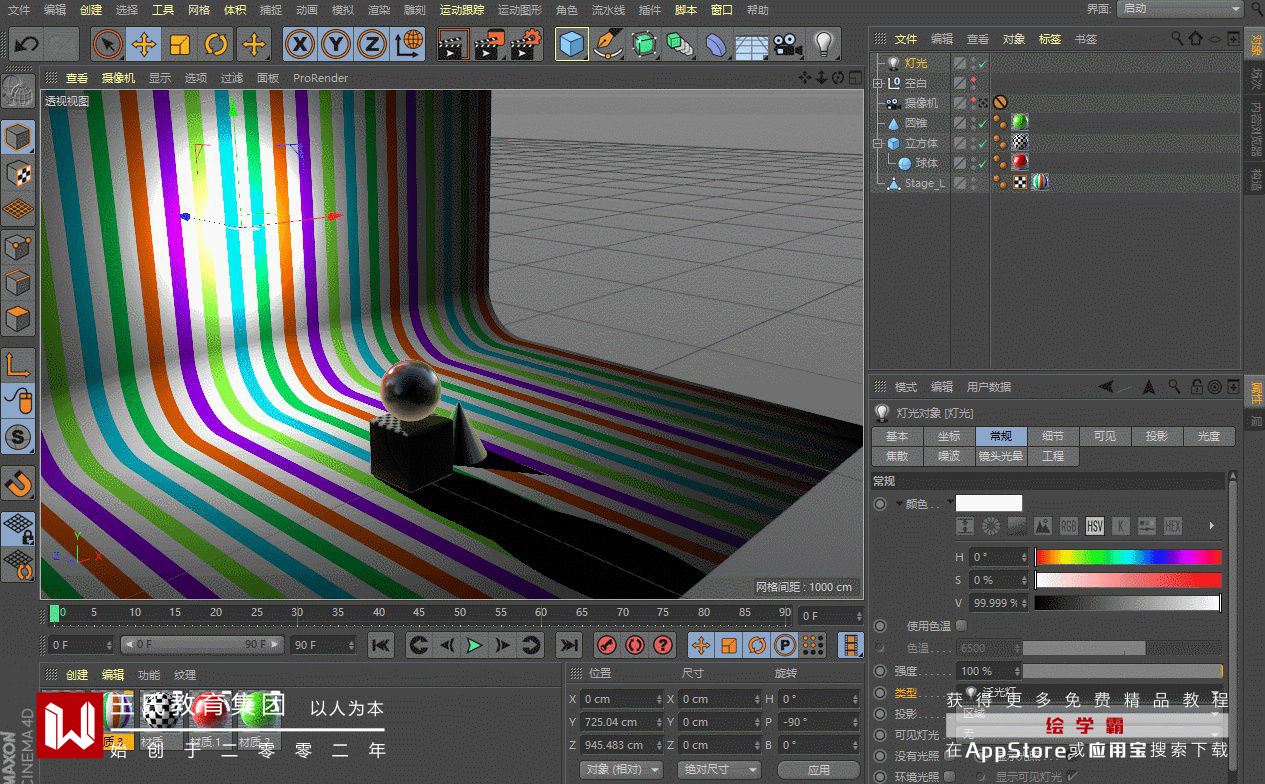Add a Cube primitive object
The image size is (1265, 784).
(x=571, y=44)
